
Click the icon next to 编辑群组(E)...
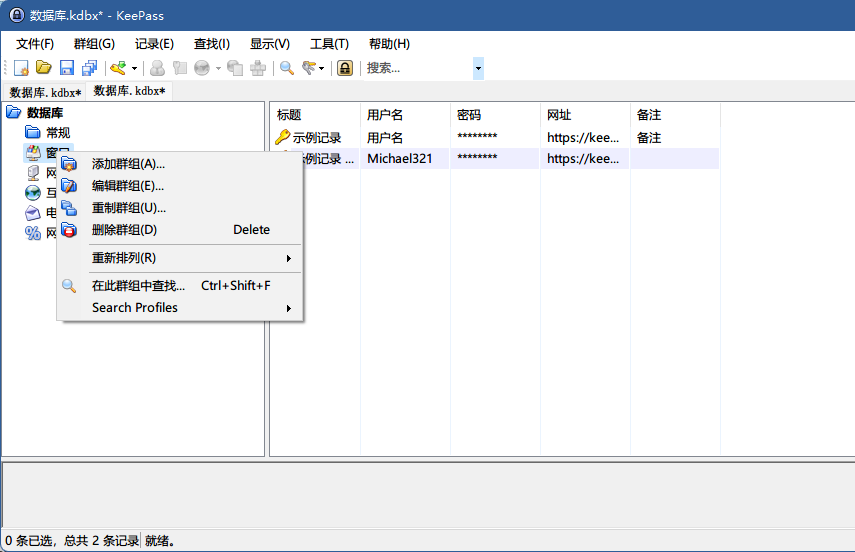tap(69, 186)
